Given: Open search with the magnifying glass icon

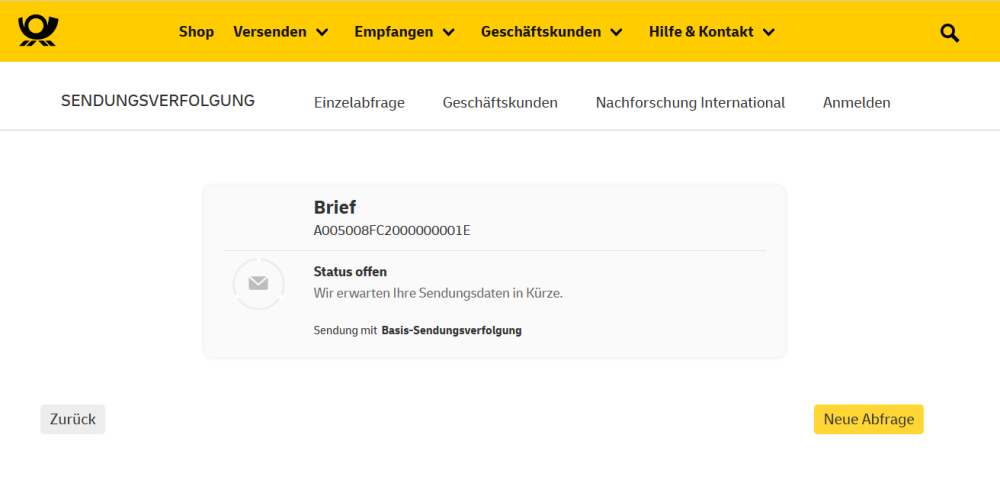Looking at the screenshot, I should click(949, 32).
